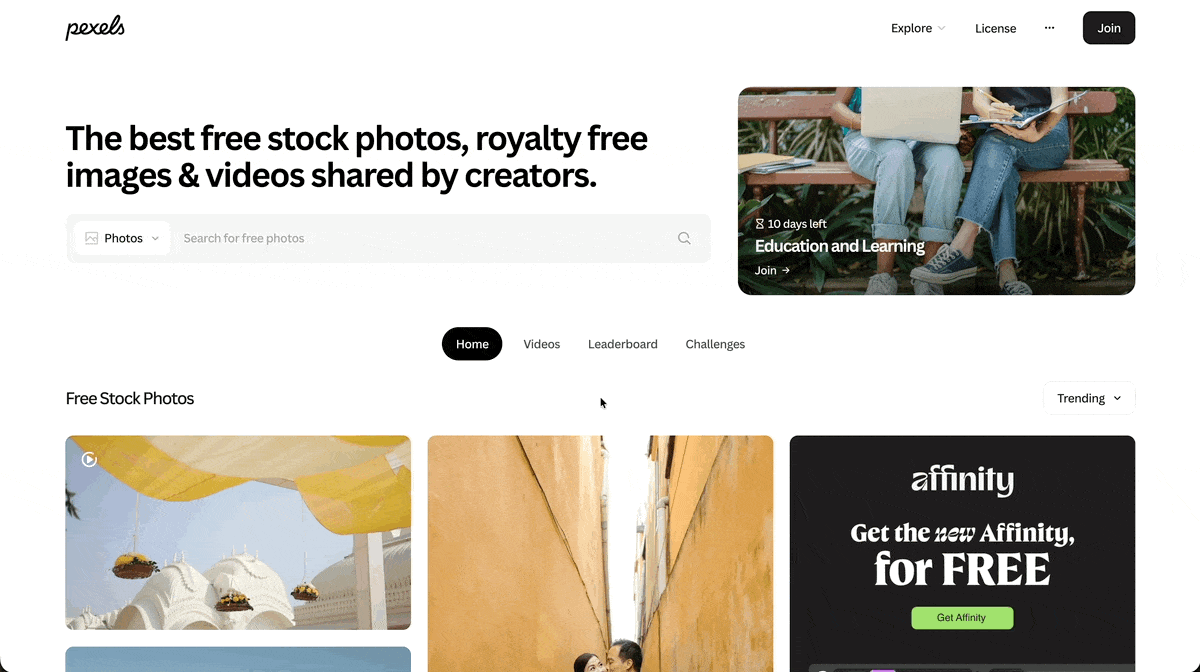The image size is (1200, 672).
Task: Open the Education and Learning challenge banner
Action: point(936,191)
